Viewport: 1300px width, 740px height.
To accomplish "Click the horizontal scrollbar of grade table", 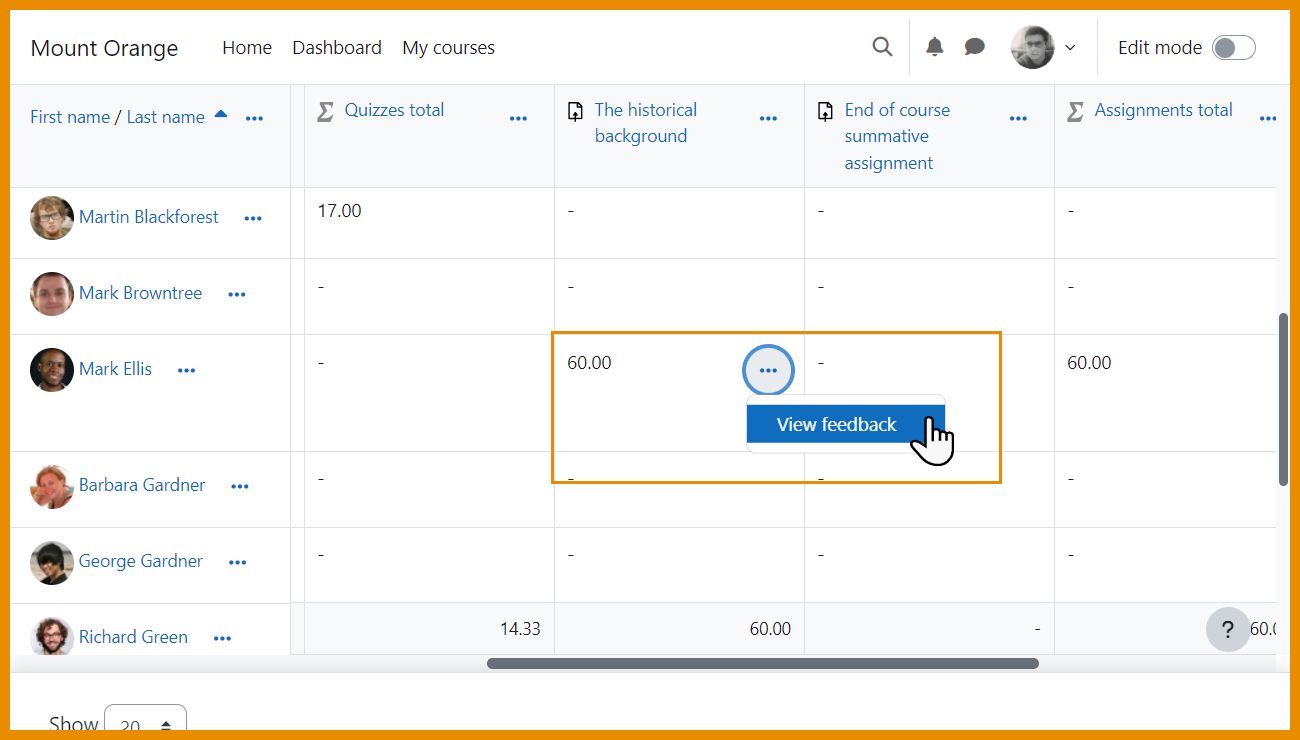I will [x=762, y=663].
